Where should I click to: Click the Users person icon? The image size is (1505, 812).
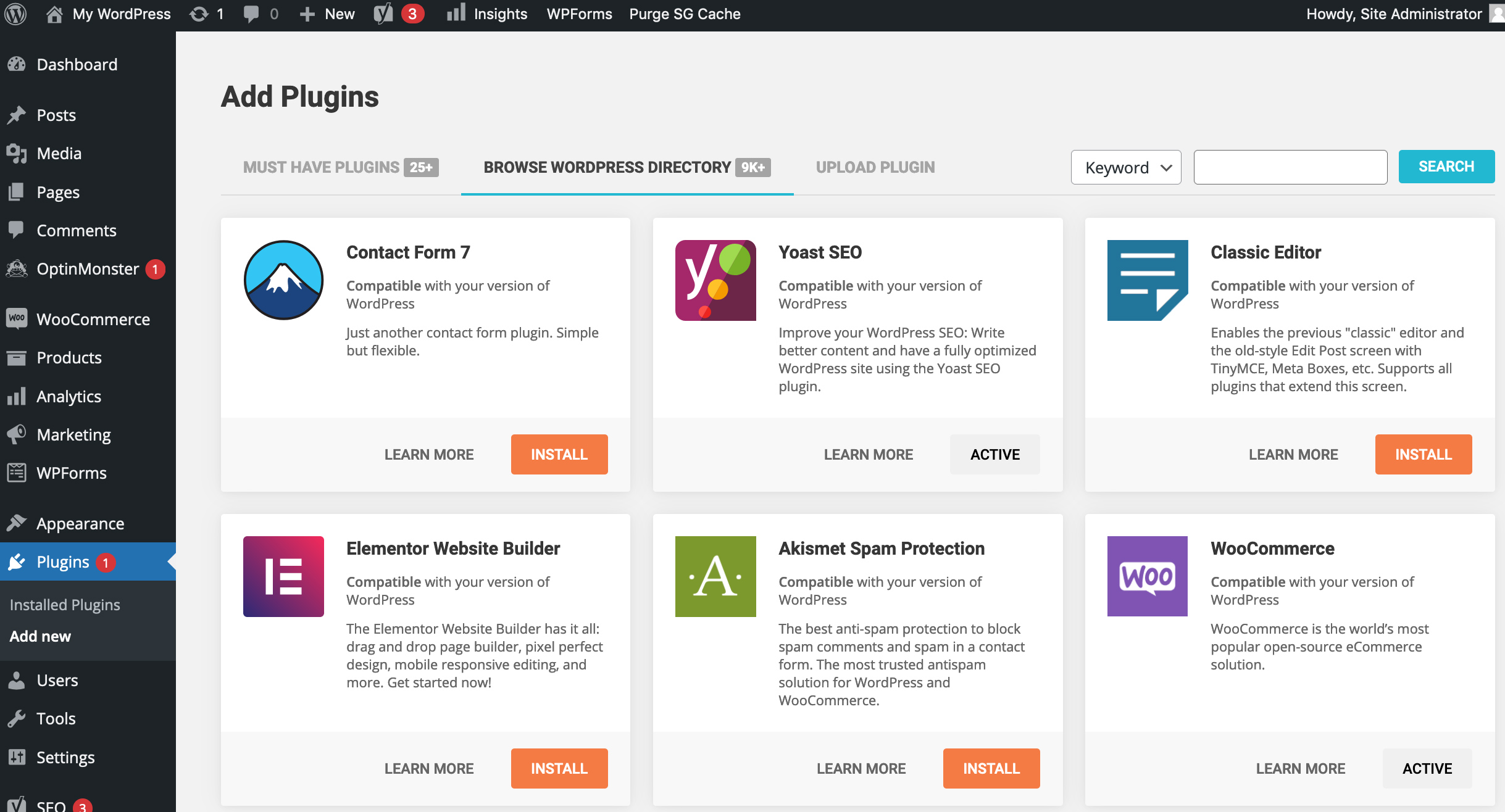(x=17, y=680)
